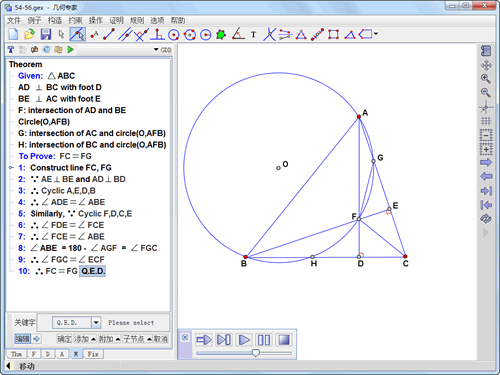Click the snap-to-point crosshair icon

click(x=486, y=107)
